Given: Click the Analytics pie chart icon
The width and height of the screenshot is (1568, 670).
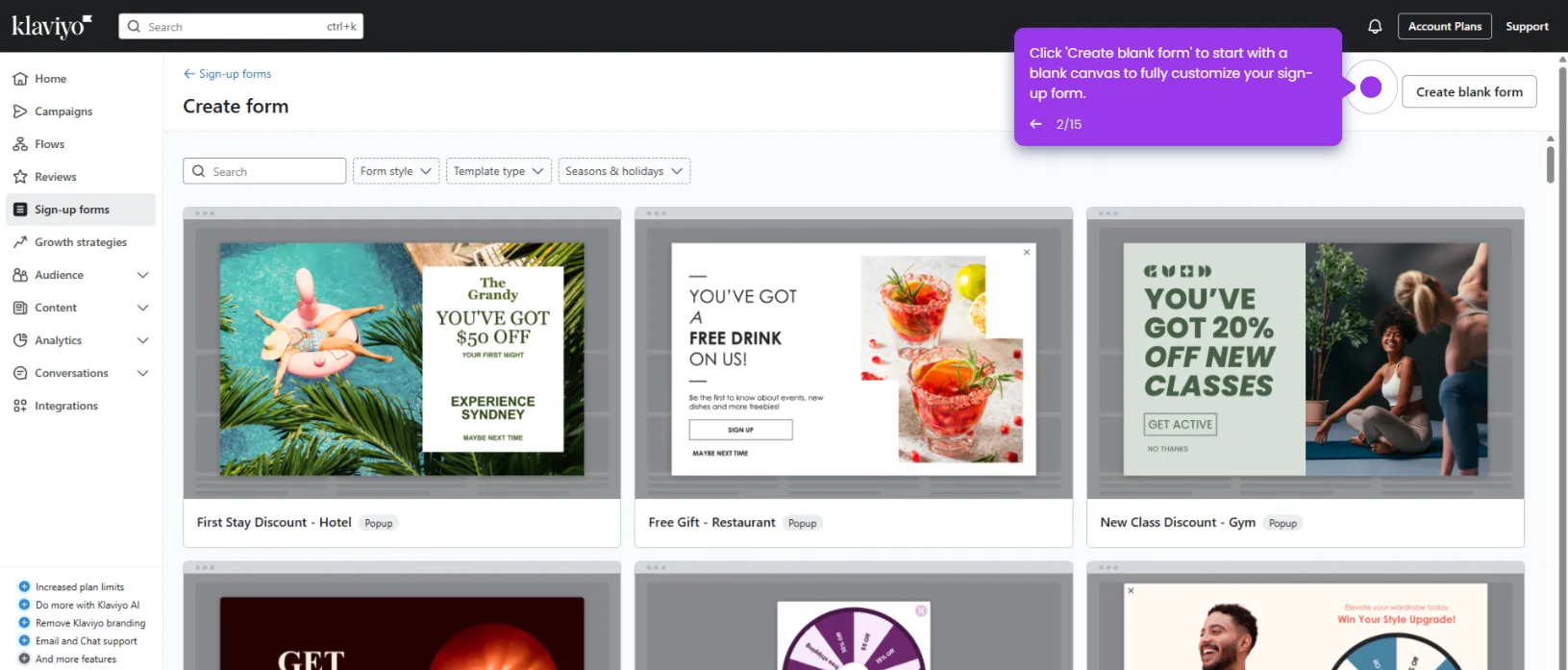Looking at the screenshot, I should (20, 340).
